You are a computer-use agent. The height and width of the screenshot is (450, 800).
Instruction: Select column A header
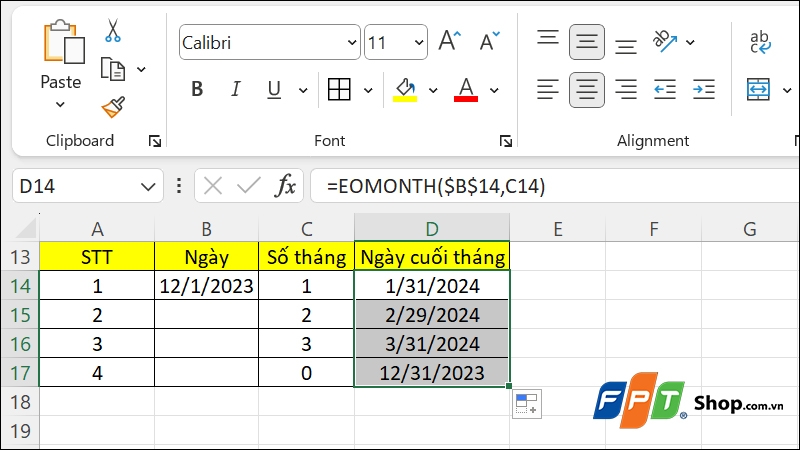(97, 229)
